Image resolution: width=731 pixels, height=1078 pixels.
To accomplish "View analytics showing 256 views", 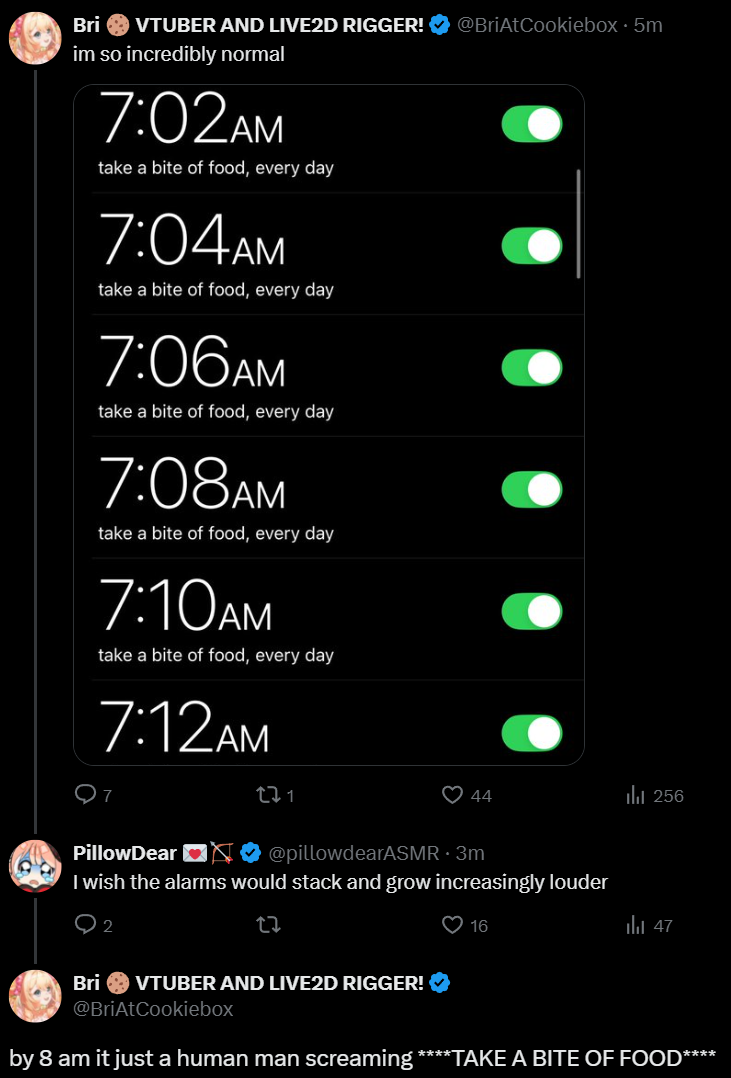I will 654,795.
